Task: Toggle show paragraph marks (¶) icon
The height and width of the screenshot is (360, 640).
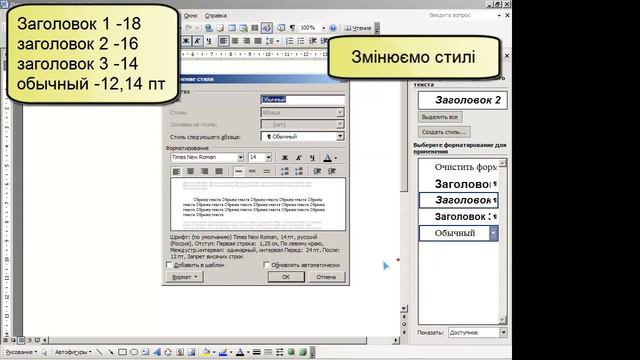Action: [292, 28]
